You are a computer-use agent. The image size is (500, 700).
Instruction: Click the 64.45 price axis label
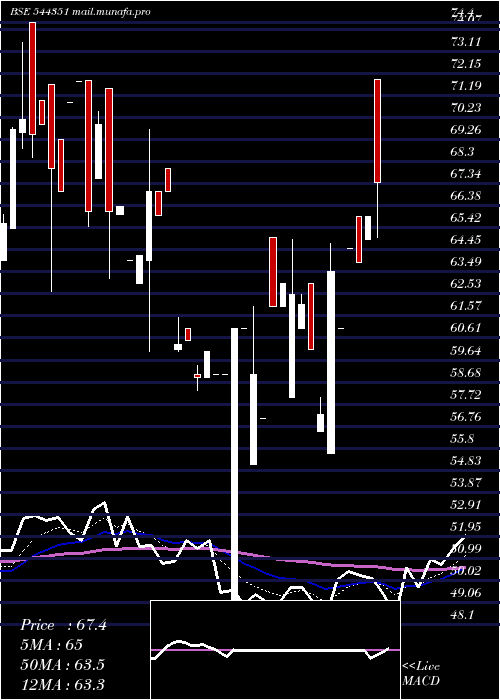(x=466, y=240)
